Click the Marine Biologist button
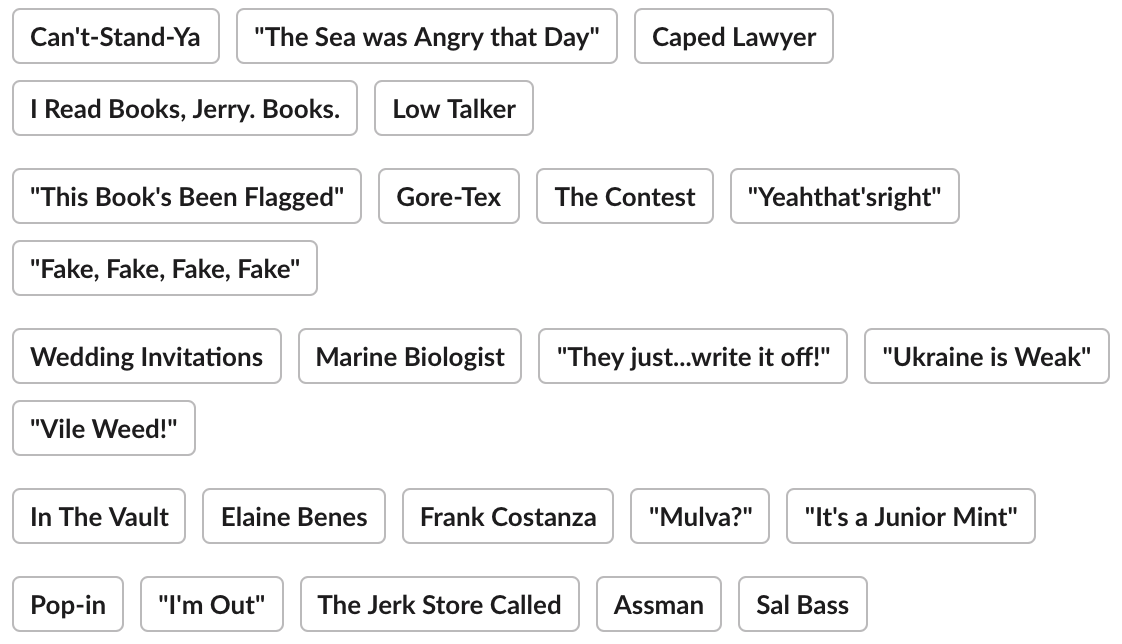 [x=410, y=357]
